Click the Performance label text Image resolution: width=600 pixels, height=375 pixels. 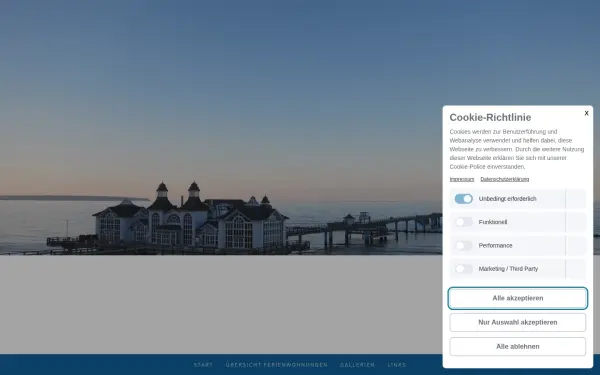click(x=495, y=246)
